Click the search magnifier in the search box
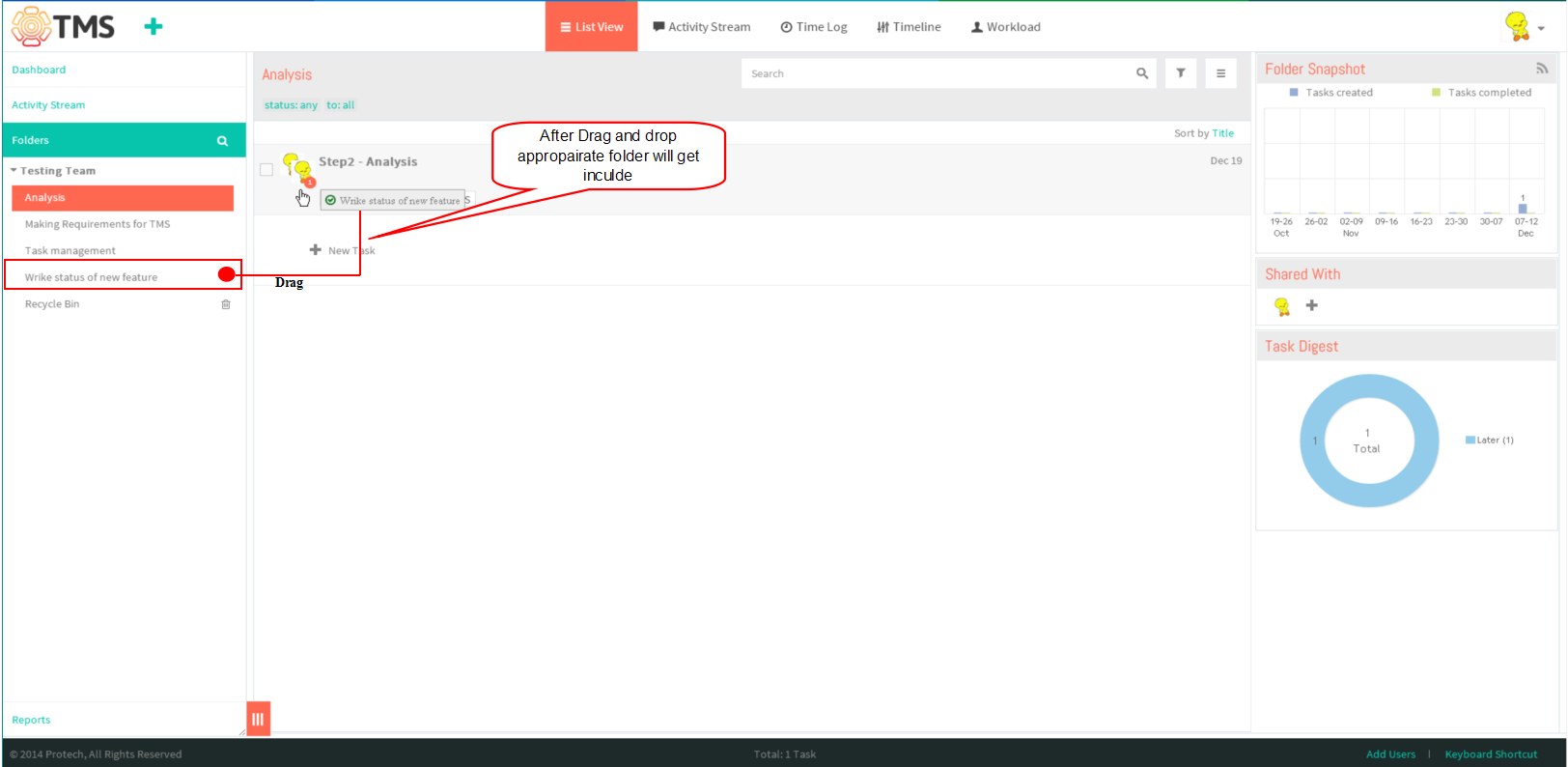The height and width of the screenshot is (767, 1568). (x=1142, y=73)
